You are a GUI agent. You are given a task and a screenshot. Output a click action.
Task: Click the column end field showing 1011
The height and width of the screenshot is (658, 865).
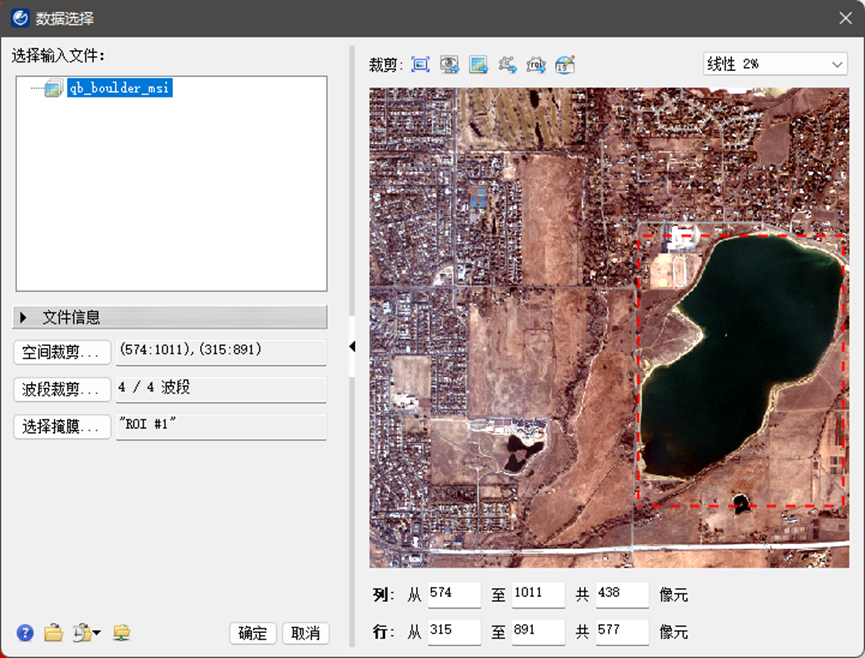538,595
